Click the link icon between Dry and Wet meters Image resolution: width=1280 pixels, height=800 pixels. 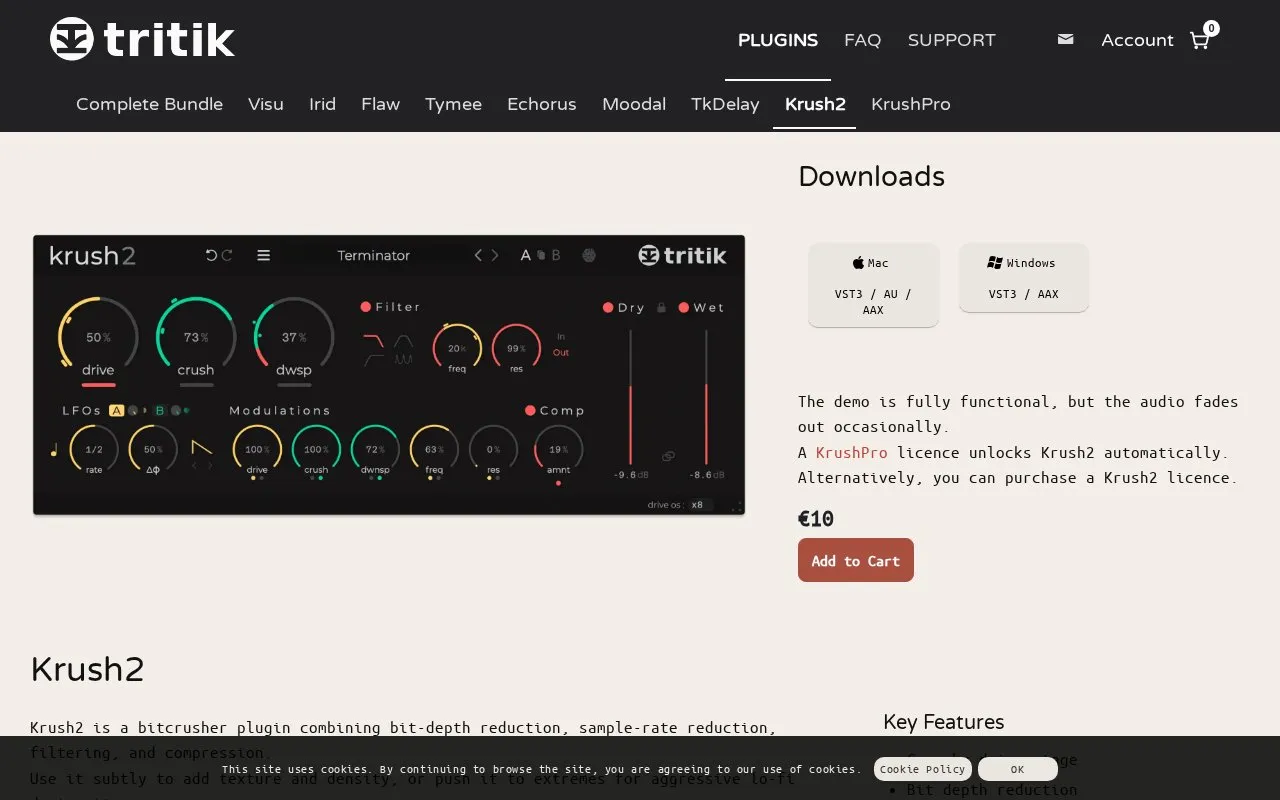(x=668, y=456)
